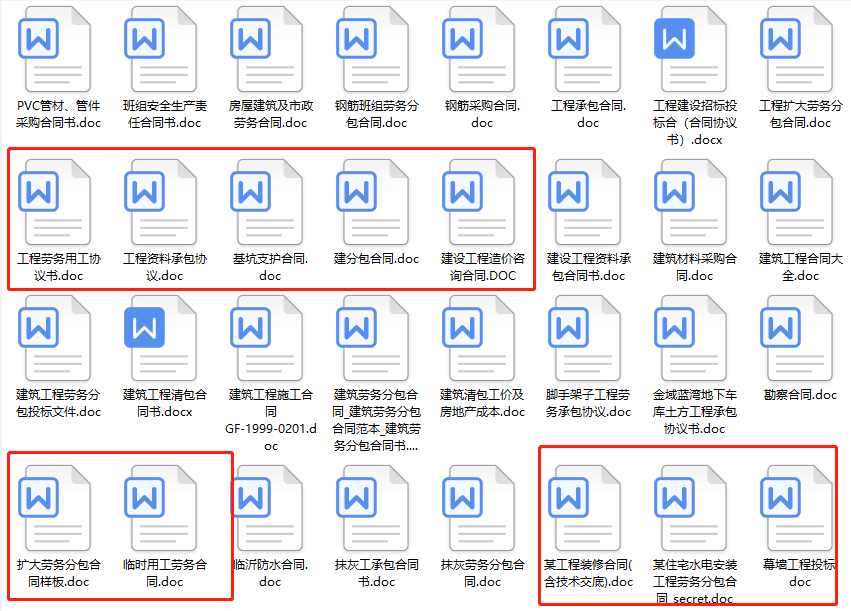Open the 勘察合同.doc document
This screenshot has width=851, height=611.
(x=797, y=345)
